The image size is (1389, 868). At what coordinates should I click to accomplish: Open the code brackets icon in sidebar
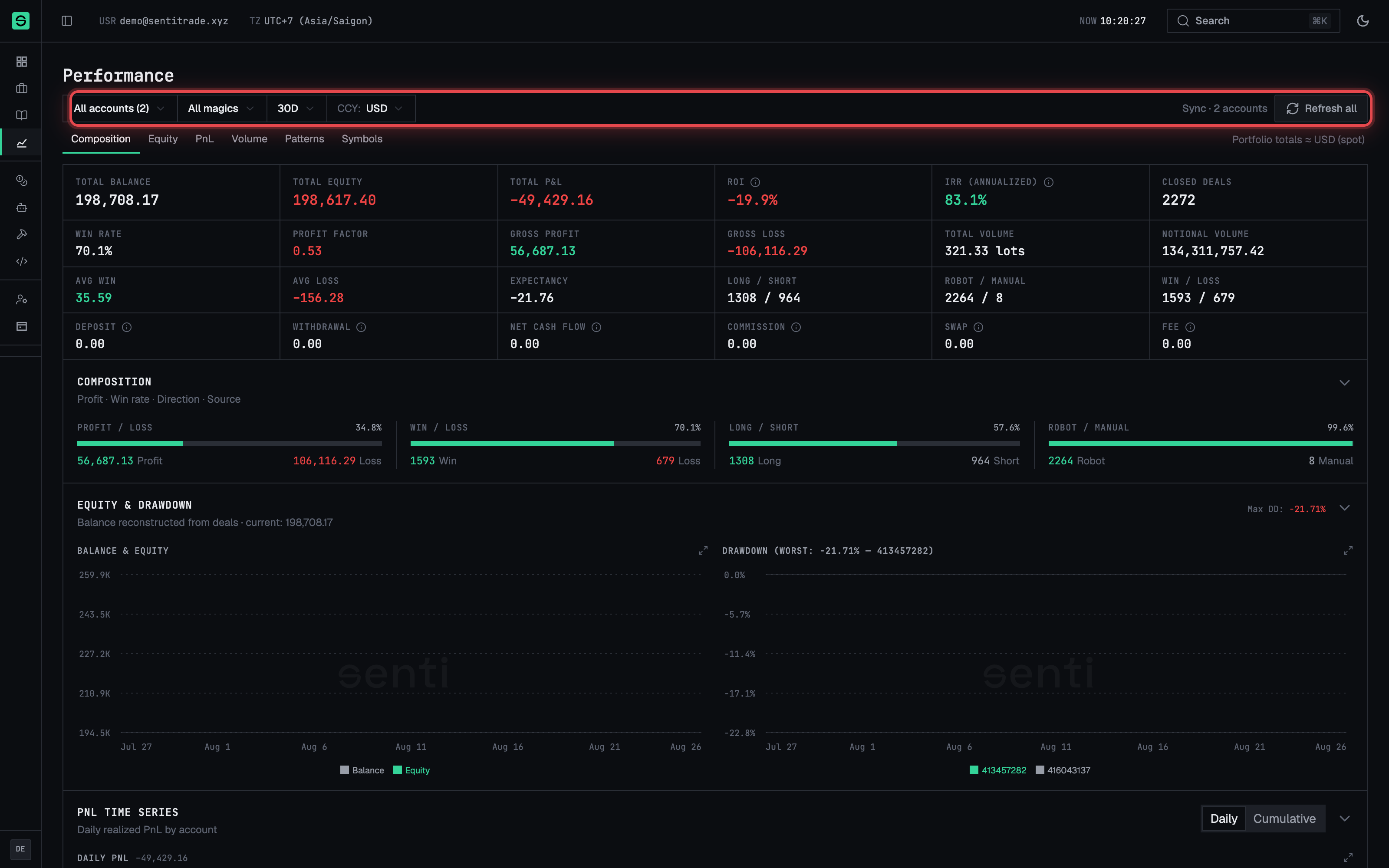tap(21, 261)
